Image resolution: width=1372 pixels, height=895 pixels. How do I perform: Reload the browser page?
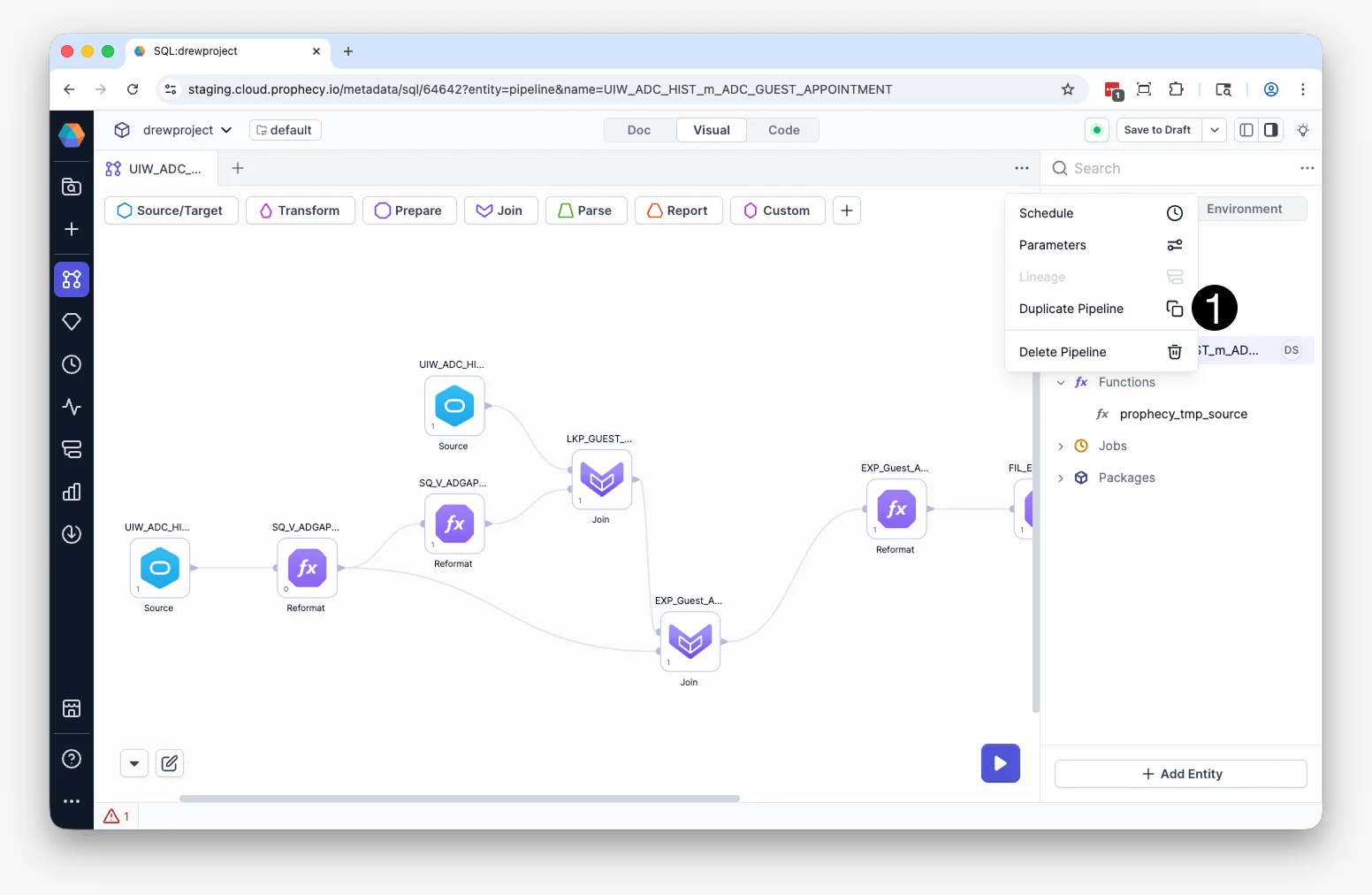click(133, 89)
